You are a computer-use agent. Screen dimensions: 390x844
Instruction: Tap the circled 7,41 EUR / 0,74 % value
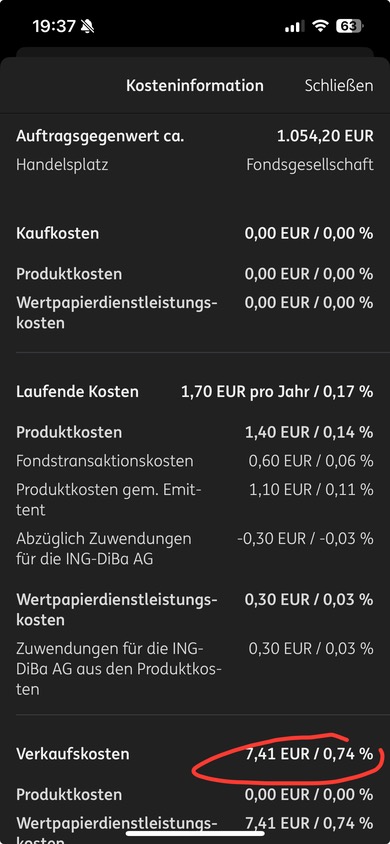coord(309,754)
